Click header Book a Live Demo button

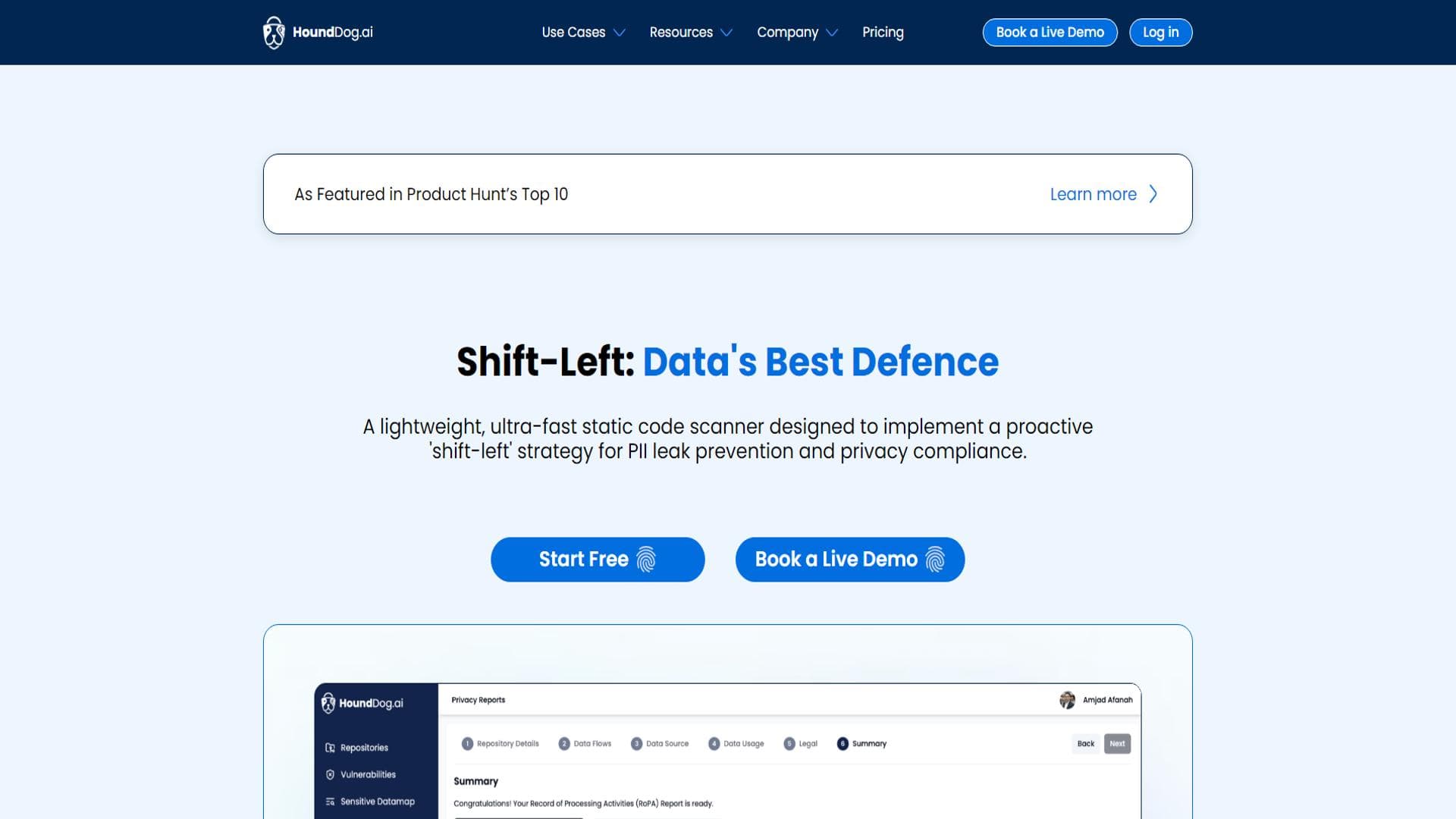click(x=1050, y=33)
